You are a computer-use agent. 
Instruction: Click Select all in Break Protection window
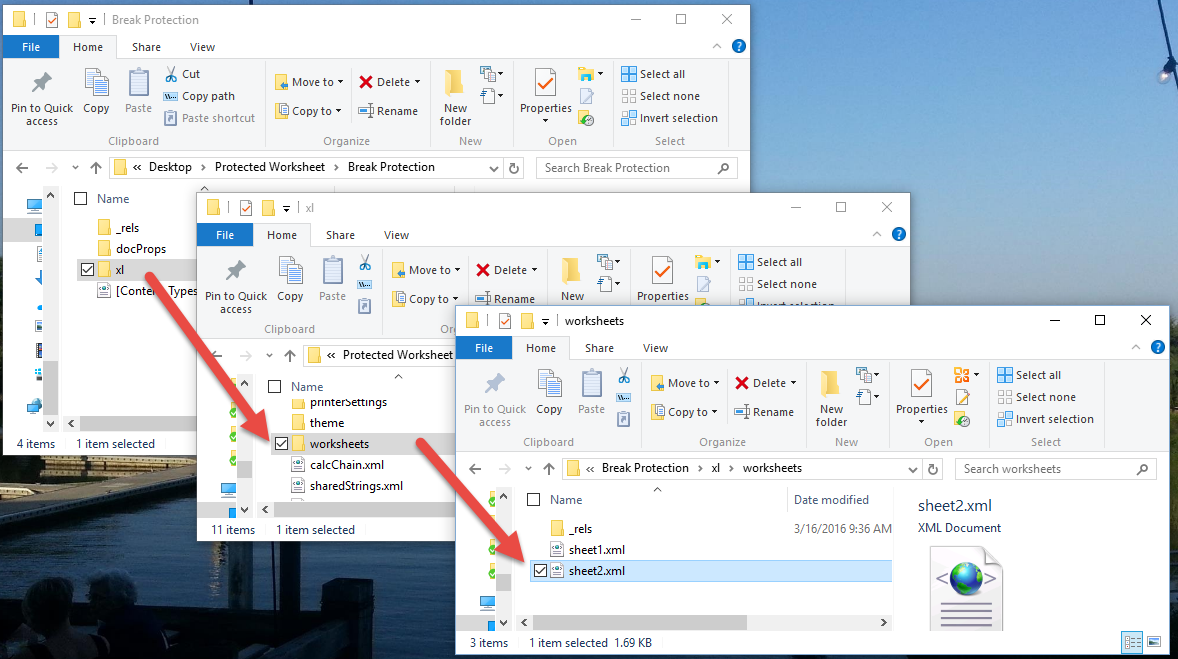tap(653, 74)
